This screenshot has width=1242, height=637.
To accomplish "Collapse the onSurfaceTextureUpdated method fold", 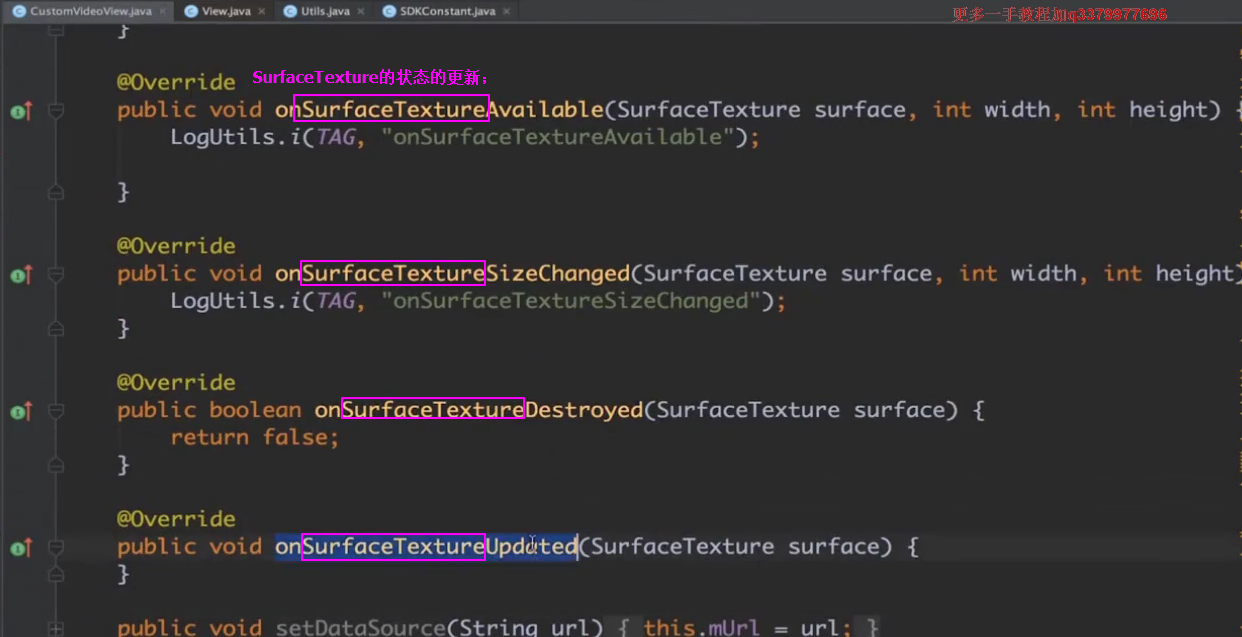I will click(x=56, y=547).
